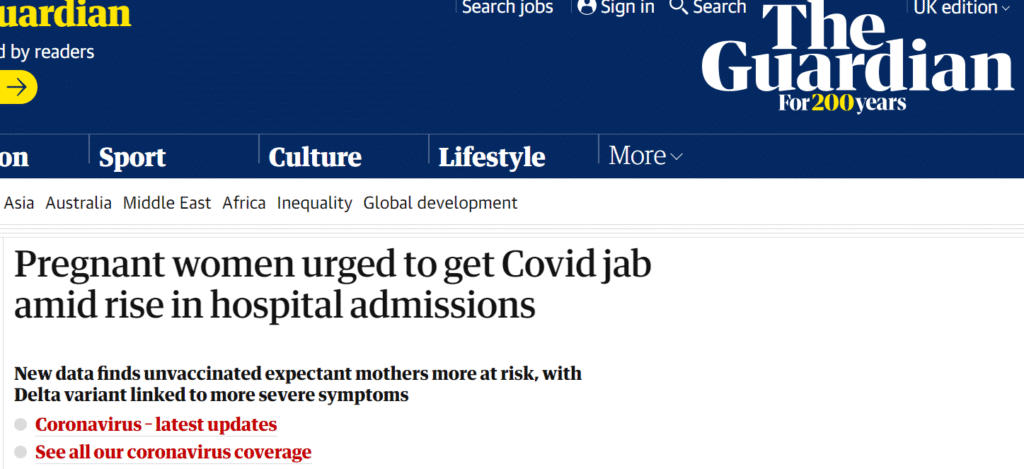Open the Africa subsection
Viewport: 1024px width, 469px height.
[244, 203]
